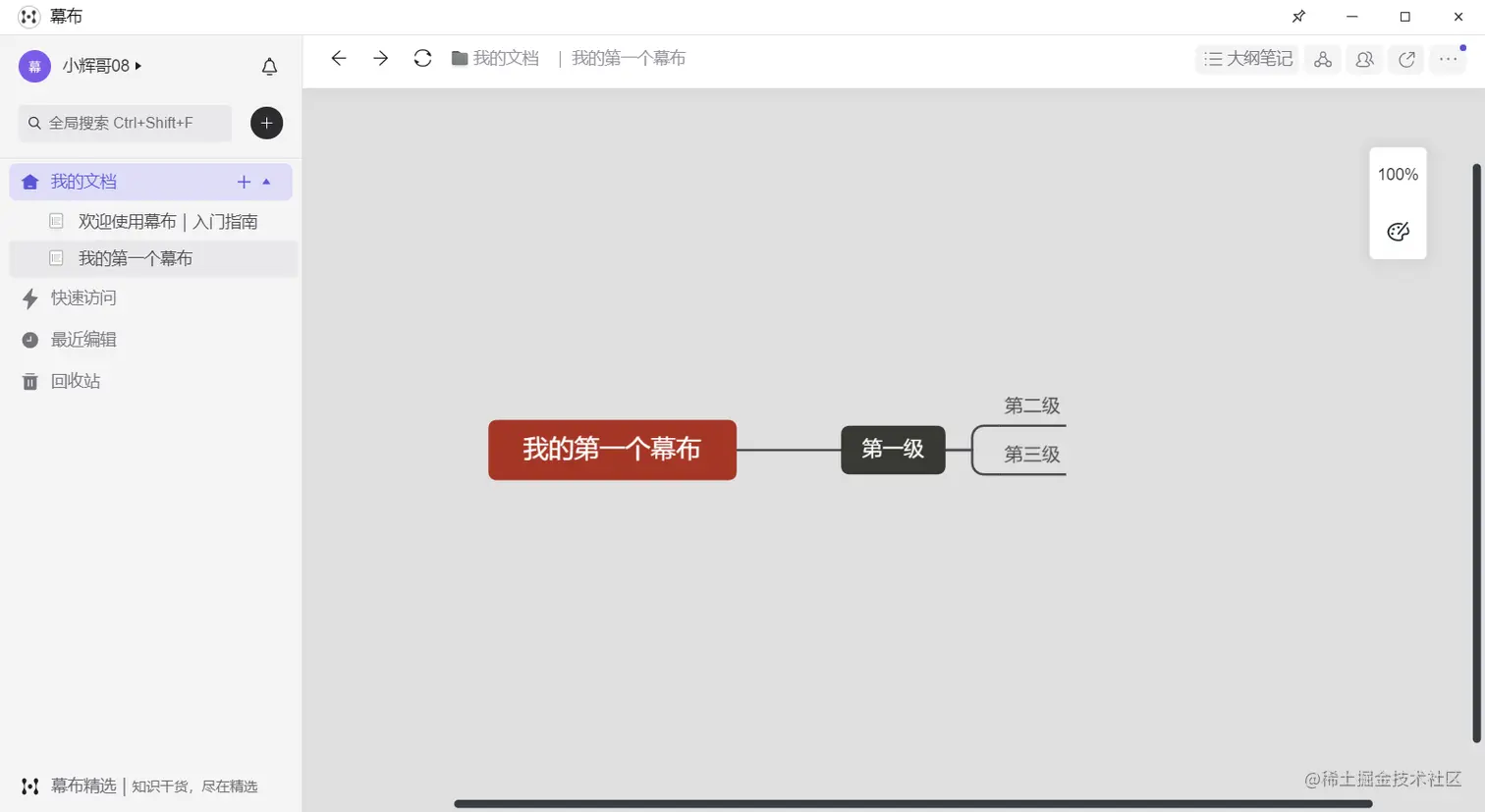Open the theme palette on the canvas
The image size is (1485, 812).
pyautogui.click(x=1398, y=232)
